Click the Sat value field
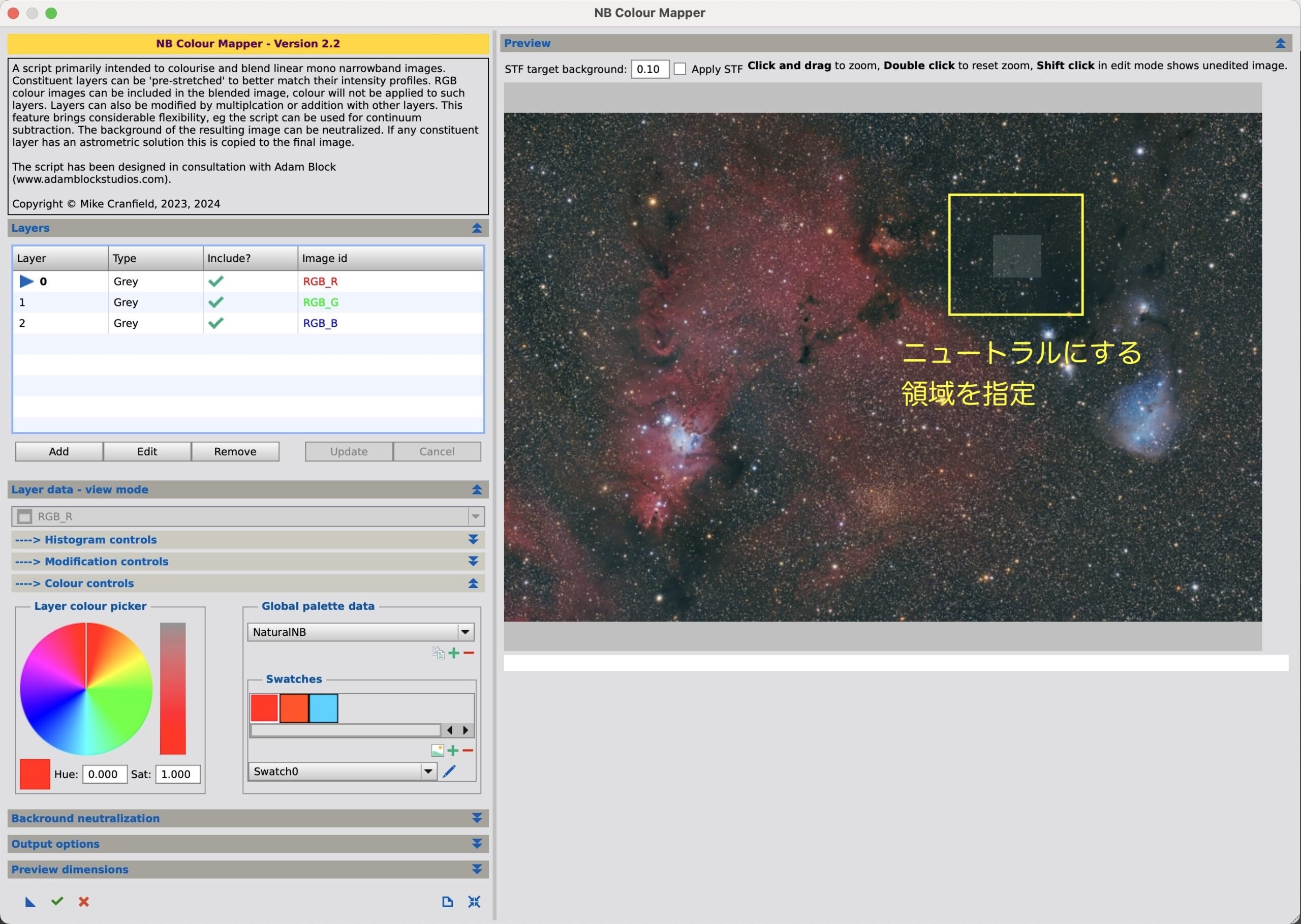This screenshot has height=924, width=1301. coord(177,775)
